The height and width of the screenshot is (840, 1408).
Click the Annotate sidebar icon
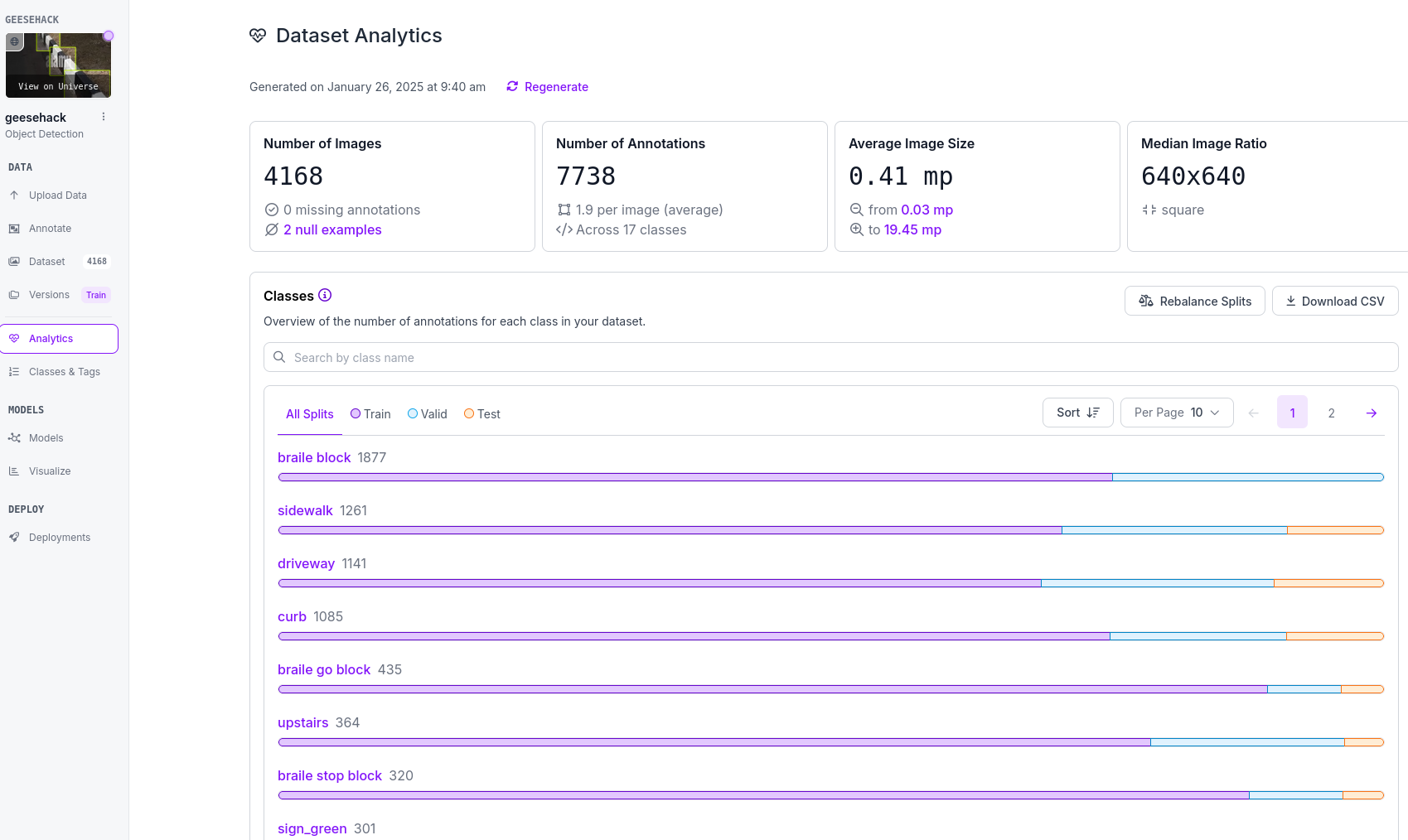coord(14,229)
